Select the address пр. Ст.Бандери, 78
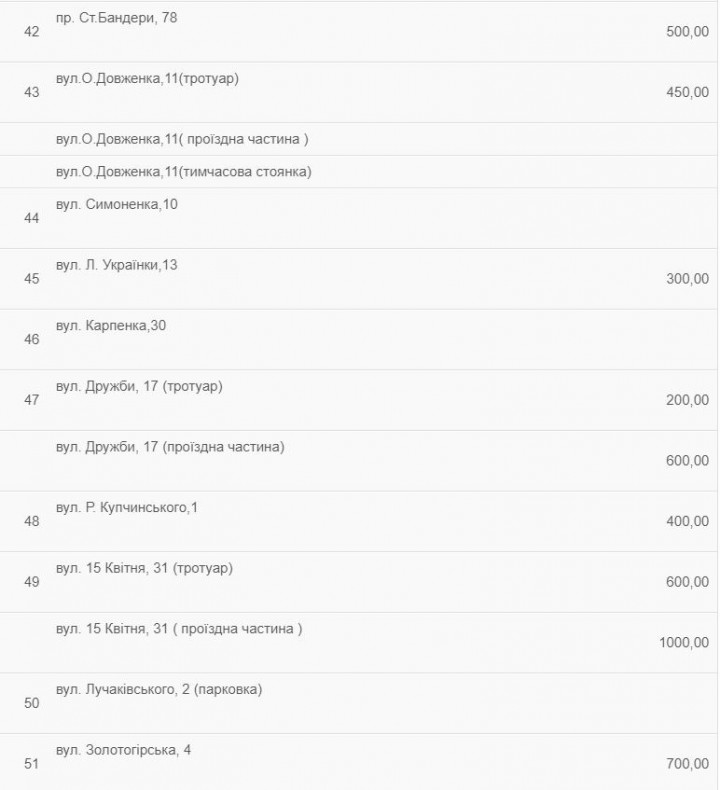 click(116, 18)
